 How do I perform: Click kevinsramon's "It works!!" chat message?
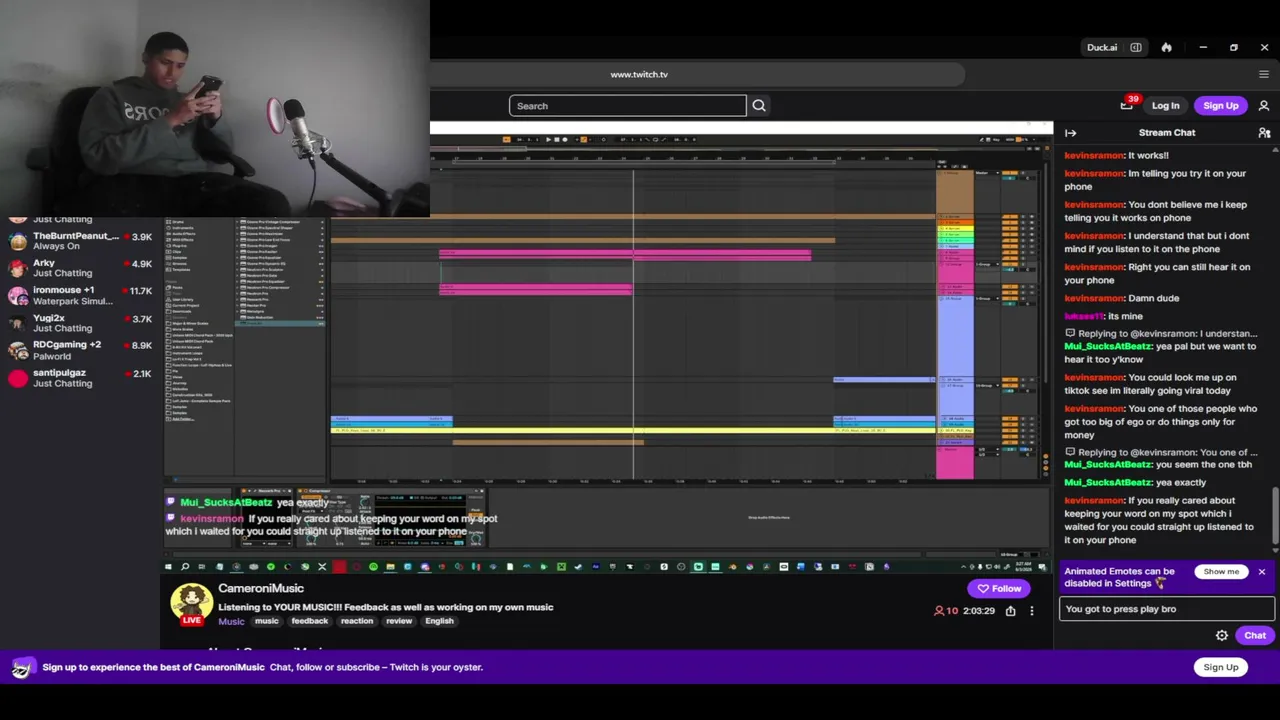[1116, 156]
